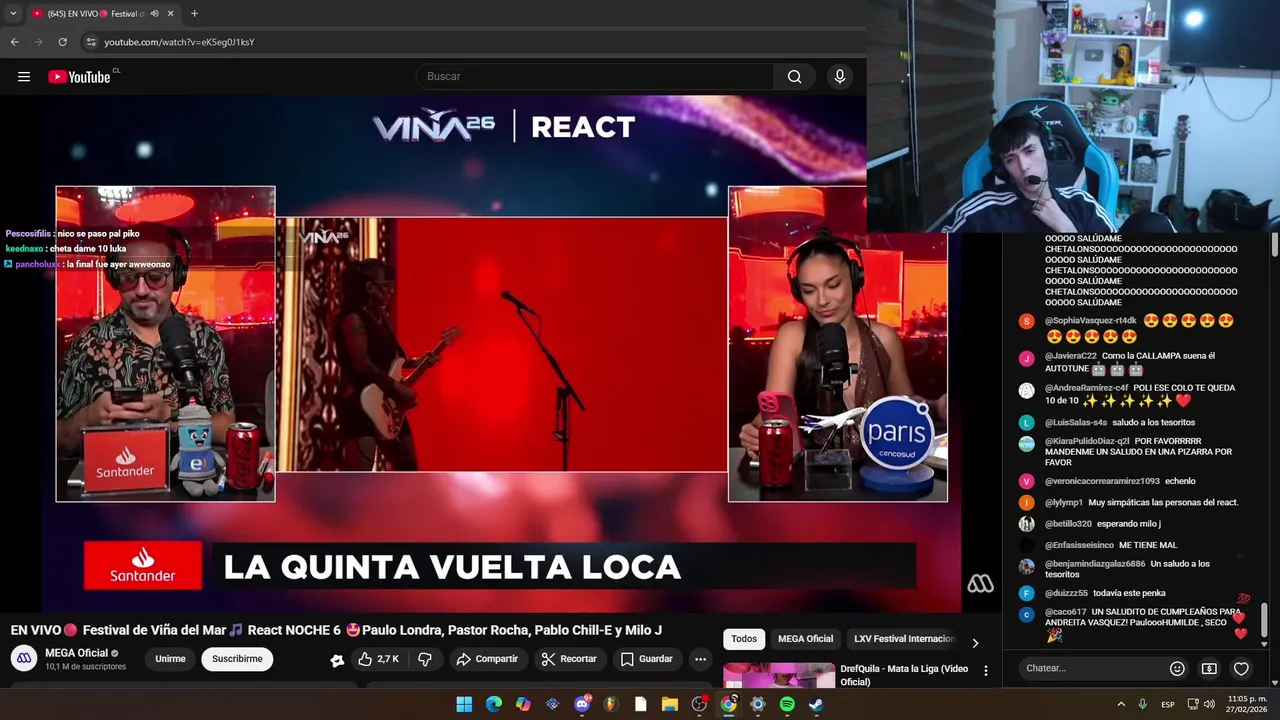Click @SophiaVasquez-rt4dk chat username
Image resolution: width=1280 pixels, height=720 pixels.
coord(1090,321)
